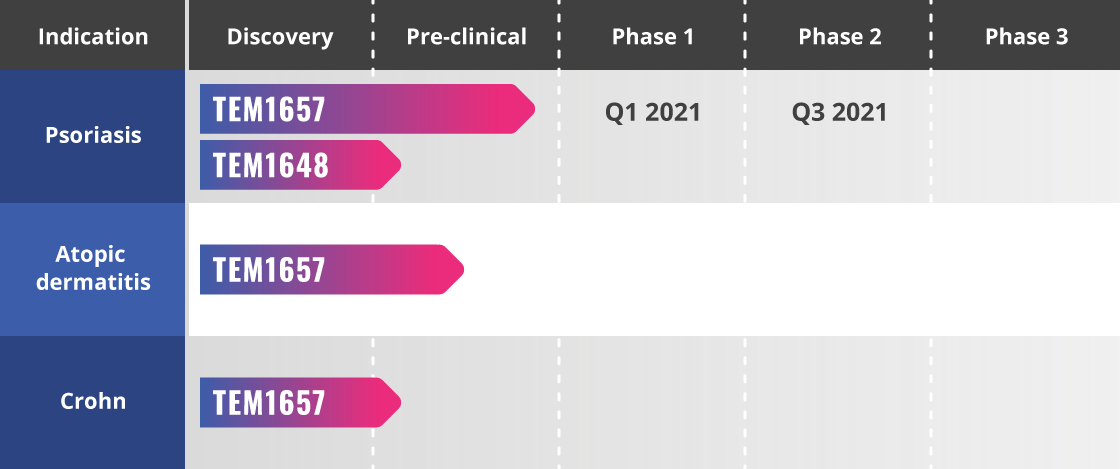Click the Phase 2 column header
The image size is (1120, 469).
(x=839, y=36)
